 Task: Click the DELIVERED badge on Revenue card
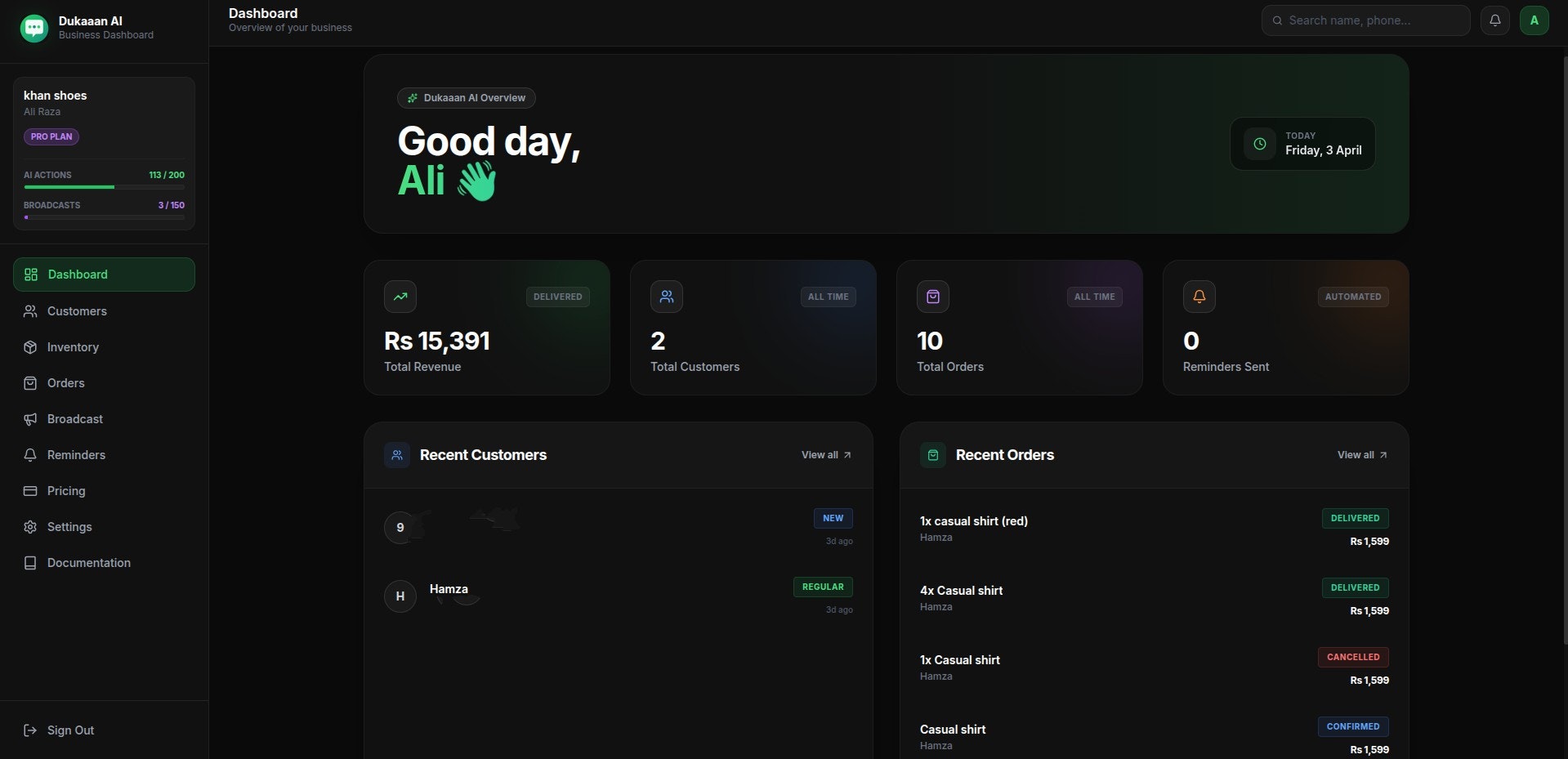tap(558, 297)
